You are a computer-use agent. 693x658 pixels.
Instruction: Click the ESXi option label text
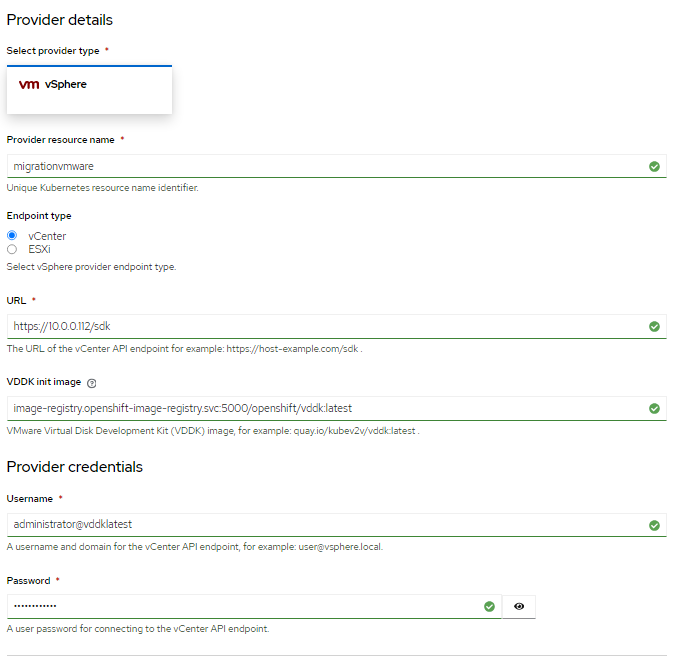(40, 249)
